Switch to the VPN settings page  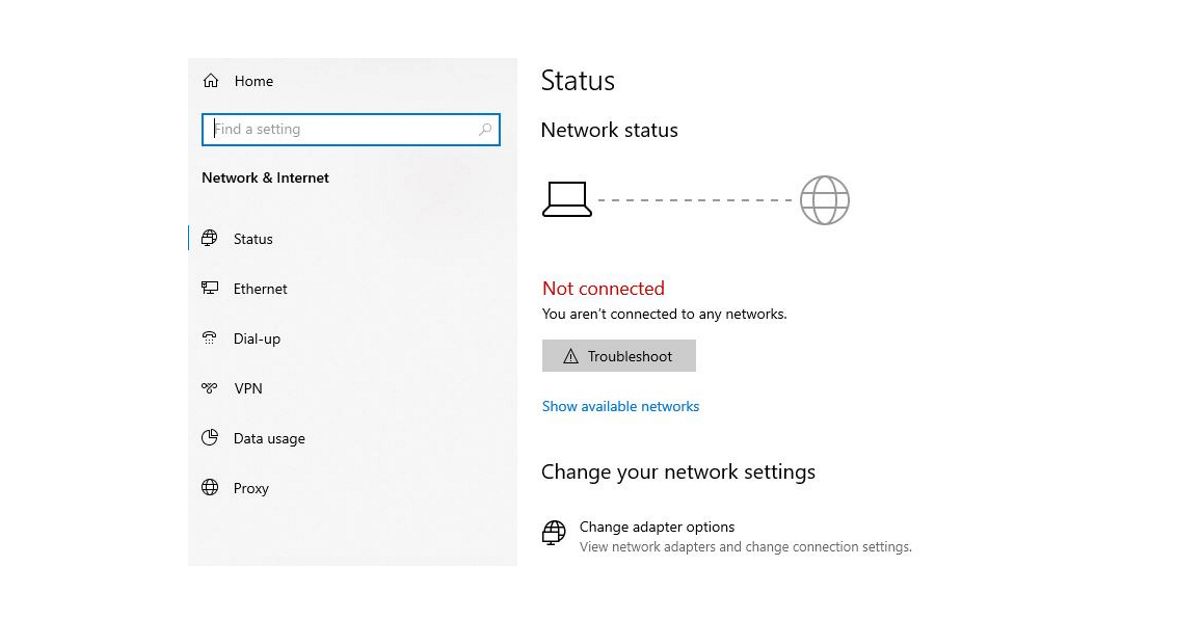pos(247,388)
